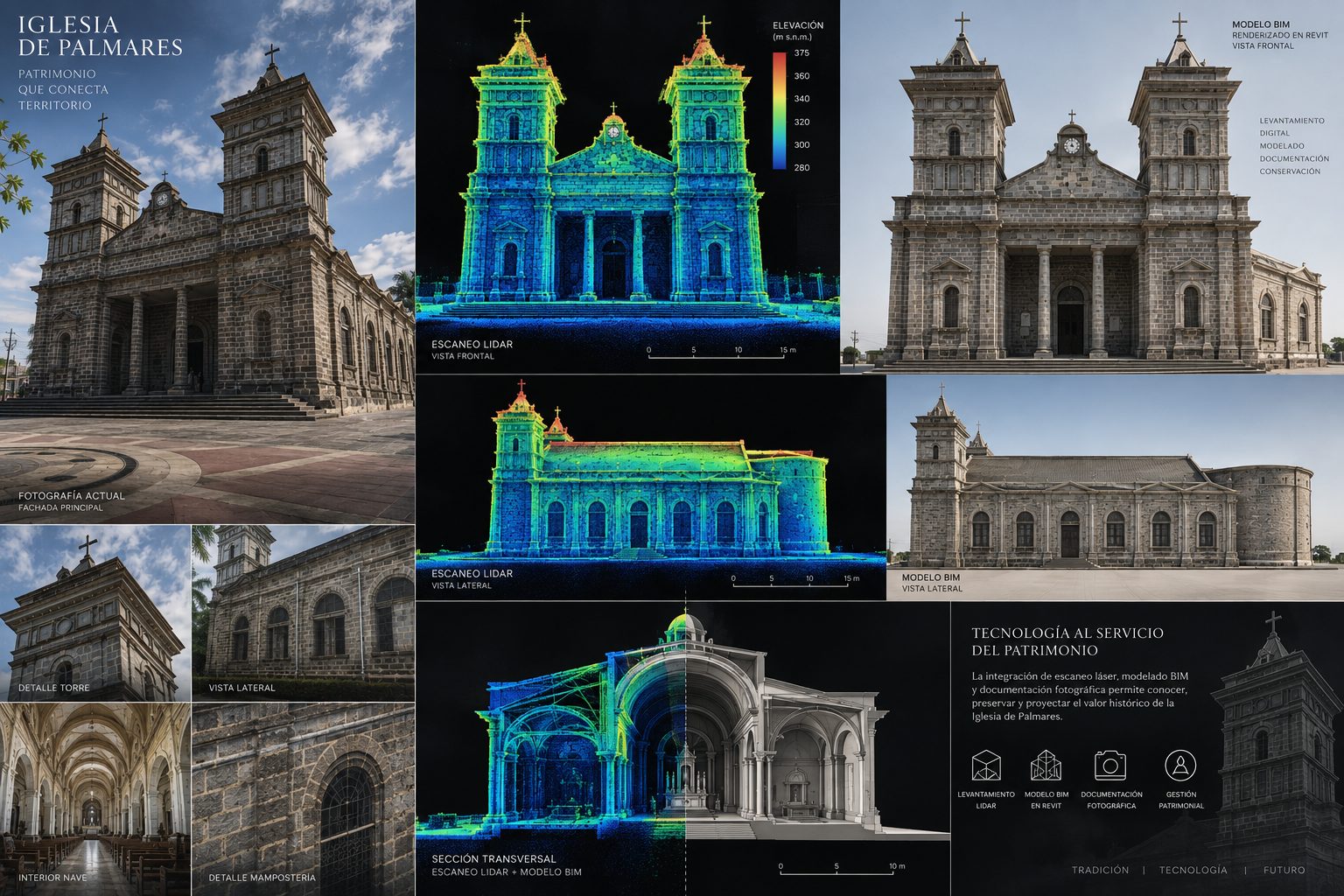1344x896 pixels.
Task: Click the 15 m scale bar in frontal scan
Action: [x=723, y=353]
